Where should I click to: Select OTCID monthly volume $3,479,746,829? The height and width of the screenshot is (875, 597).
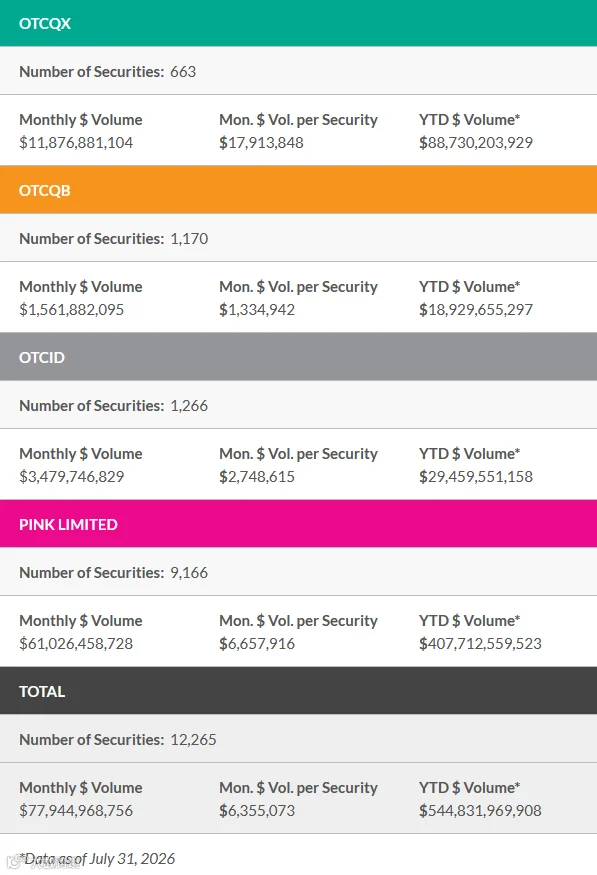tap(71, 477)
